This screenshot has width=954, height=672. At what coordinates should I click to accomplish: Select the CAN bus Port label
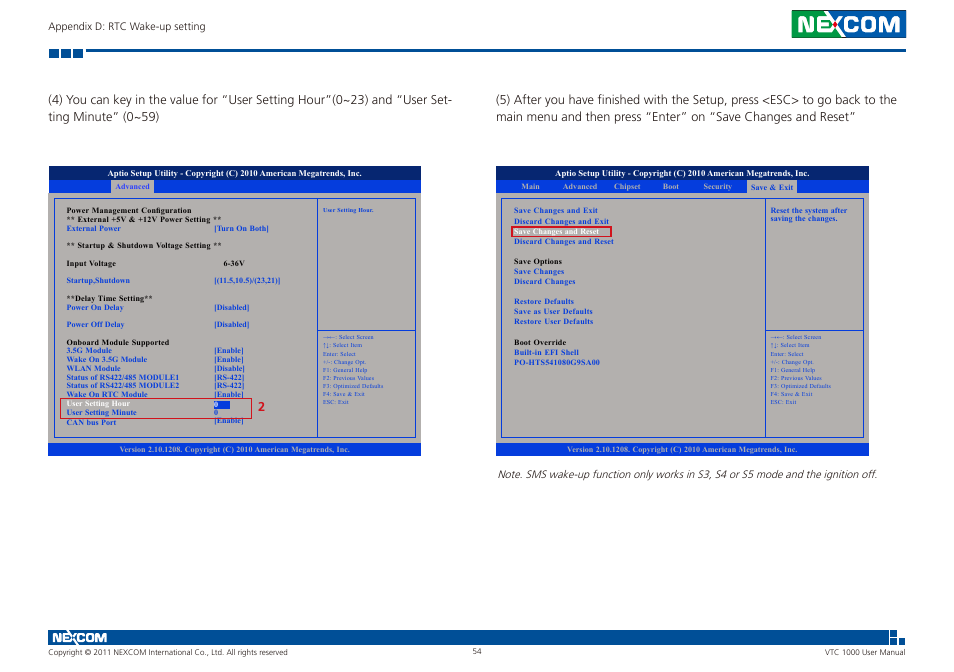pyautogui.click(x=91, y=422)
